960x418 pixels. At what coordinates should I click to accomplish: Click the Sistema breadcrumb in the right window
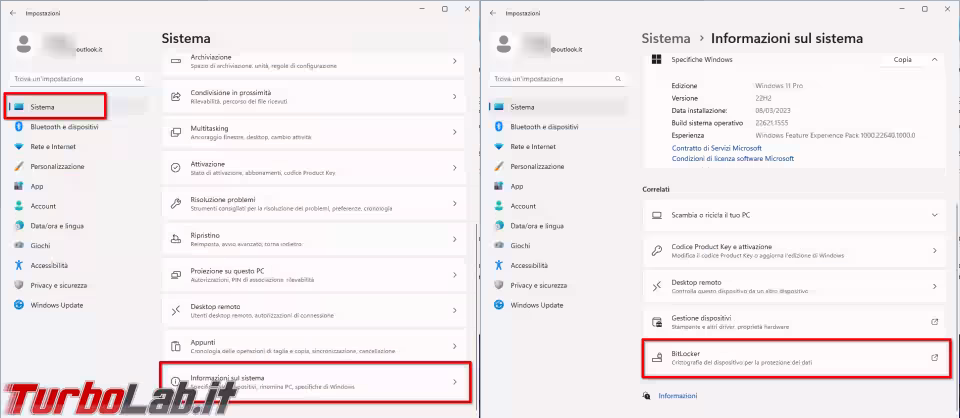[x=666, y=38]
